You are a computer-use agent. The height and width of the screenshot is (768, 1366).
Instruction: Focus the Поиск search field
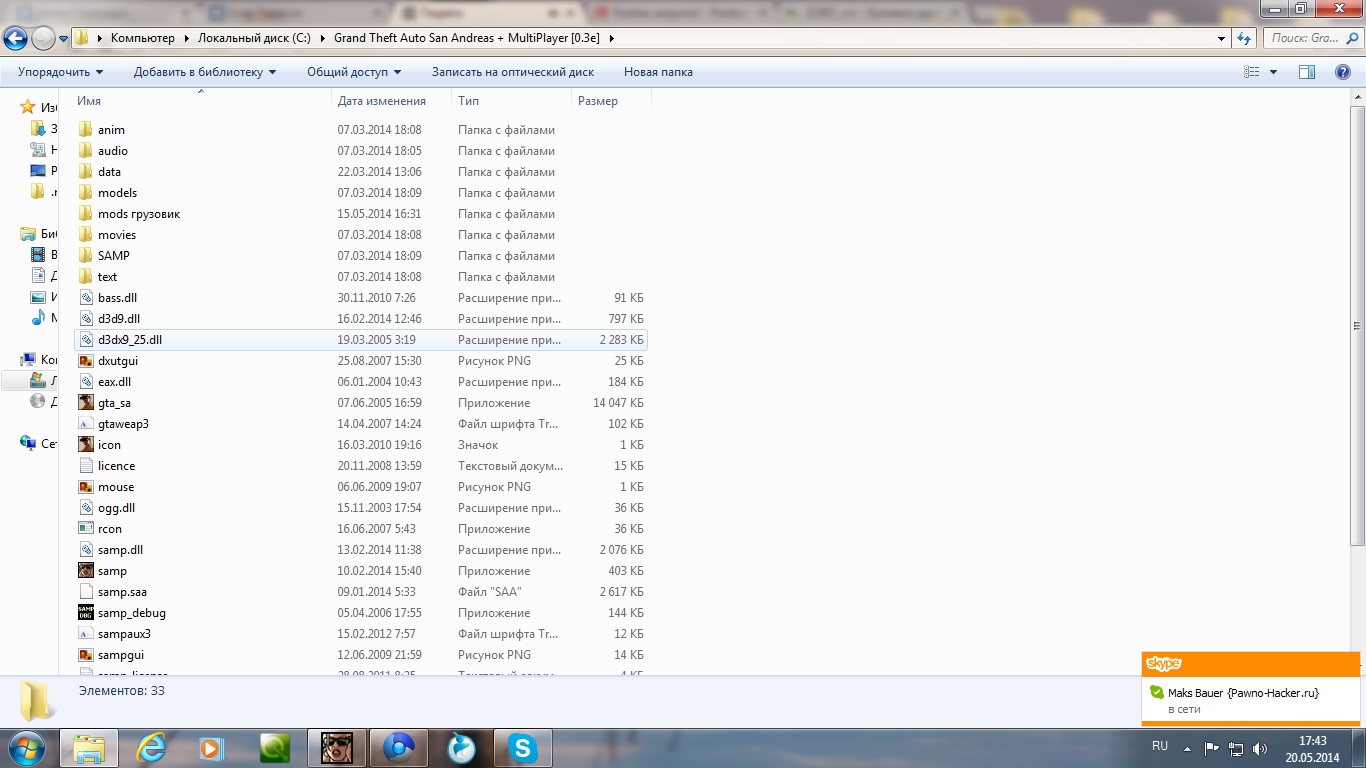1312,38
